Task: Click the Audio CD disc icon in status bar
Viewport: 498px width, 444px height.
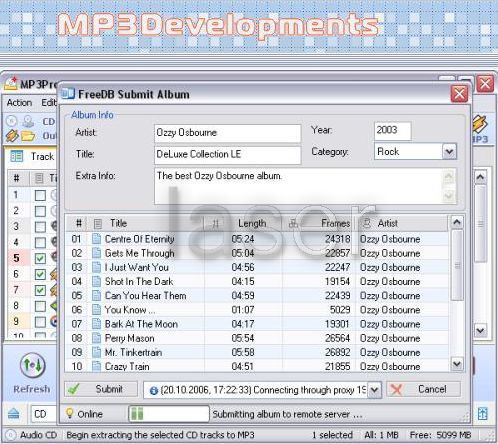Action: click(11, 435)
